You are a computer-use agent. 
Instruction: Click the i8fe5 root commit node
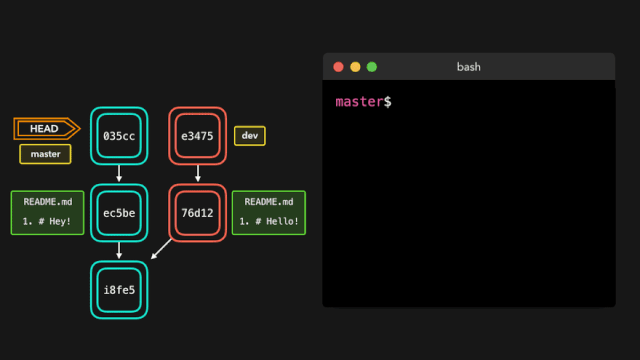point(119,290)
